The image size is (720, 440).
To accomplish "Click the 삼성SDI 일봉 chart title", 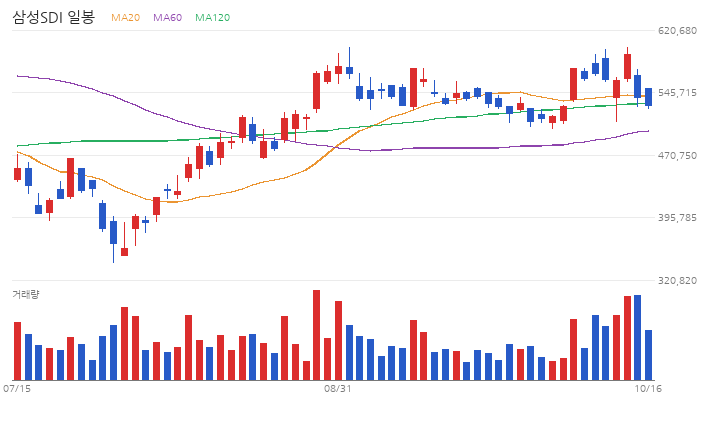I will click(53, 17).
